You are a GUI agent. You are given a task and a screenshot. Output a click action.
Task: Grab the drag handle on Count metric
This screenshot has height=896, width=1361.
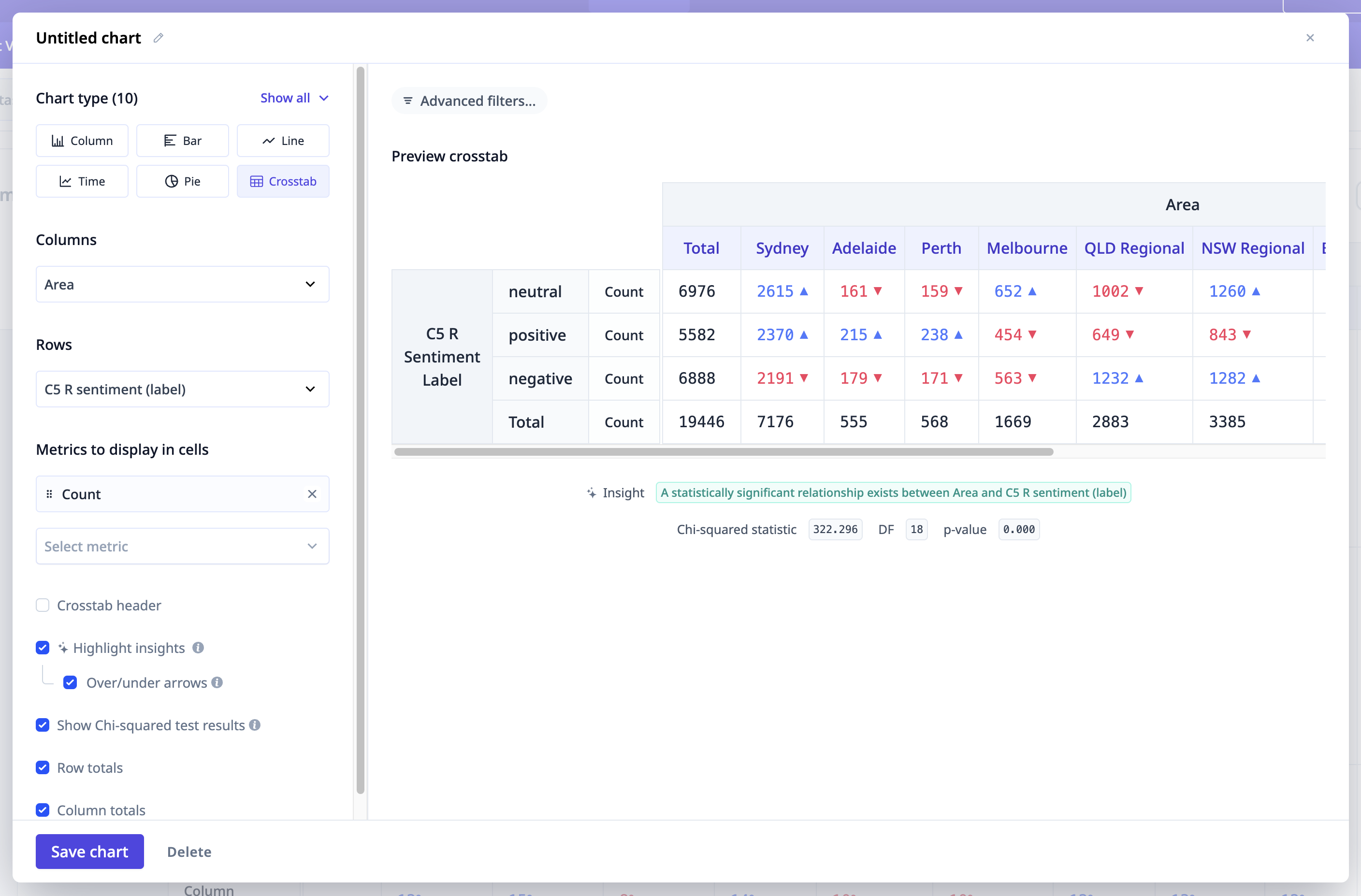[49, 494]
